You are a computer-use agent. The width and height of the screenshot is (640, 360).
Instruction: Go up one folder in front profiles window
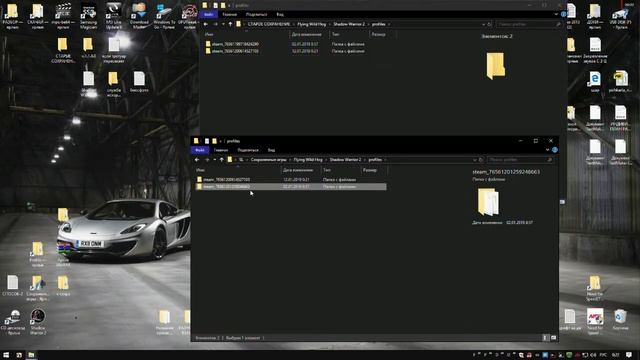click(222, 160)
